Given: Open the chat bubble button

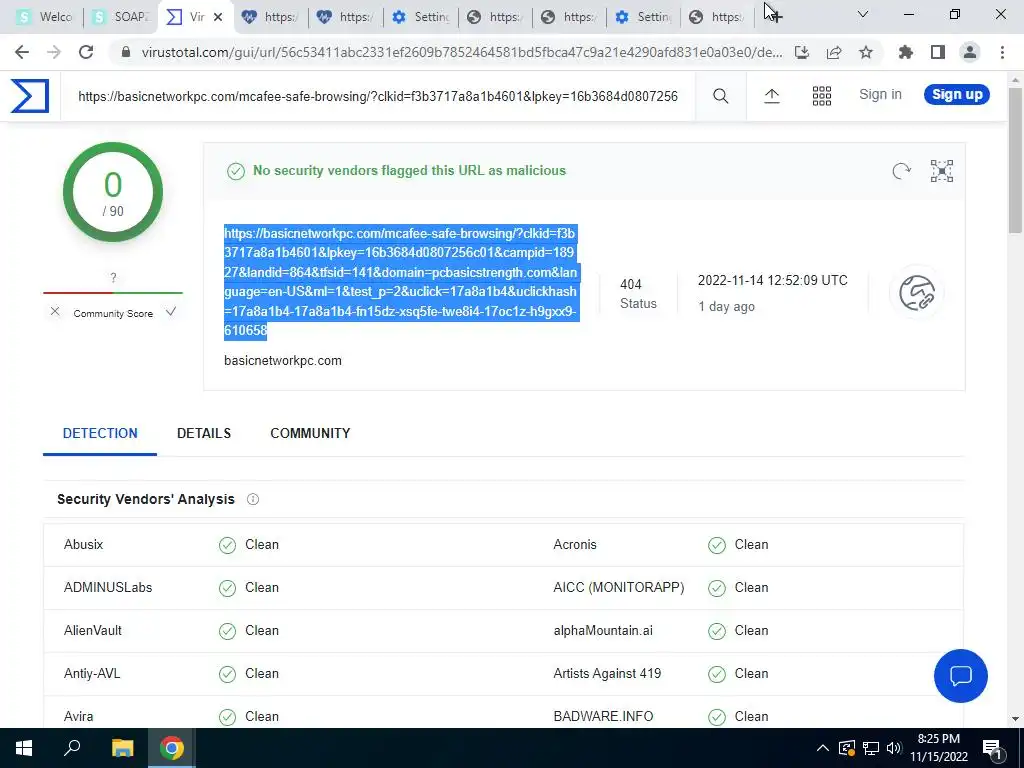Looking at the screenshot, I should [961, 676].
